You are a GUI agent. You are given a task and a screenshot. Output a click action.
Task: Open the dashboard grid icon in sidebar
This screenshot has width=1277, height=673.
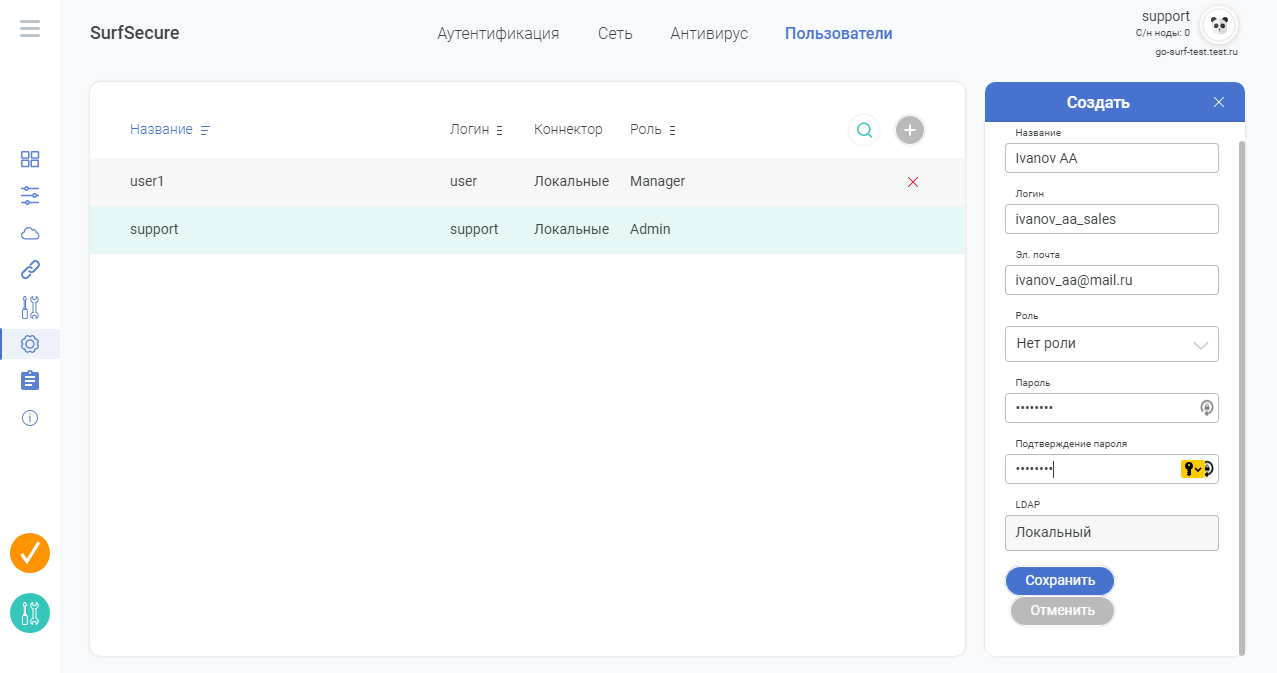(30, 159)
